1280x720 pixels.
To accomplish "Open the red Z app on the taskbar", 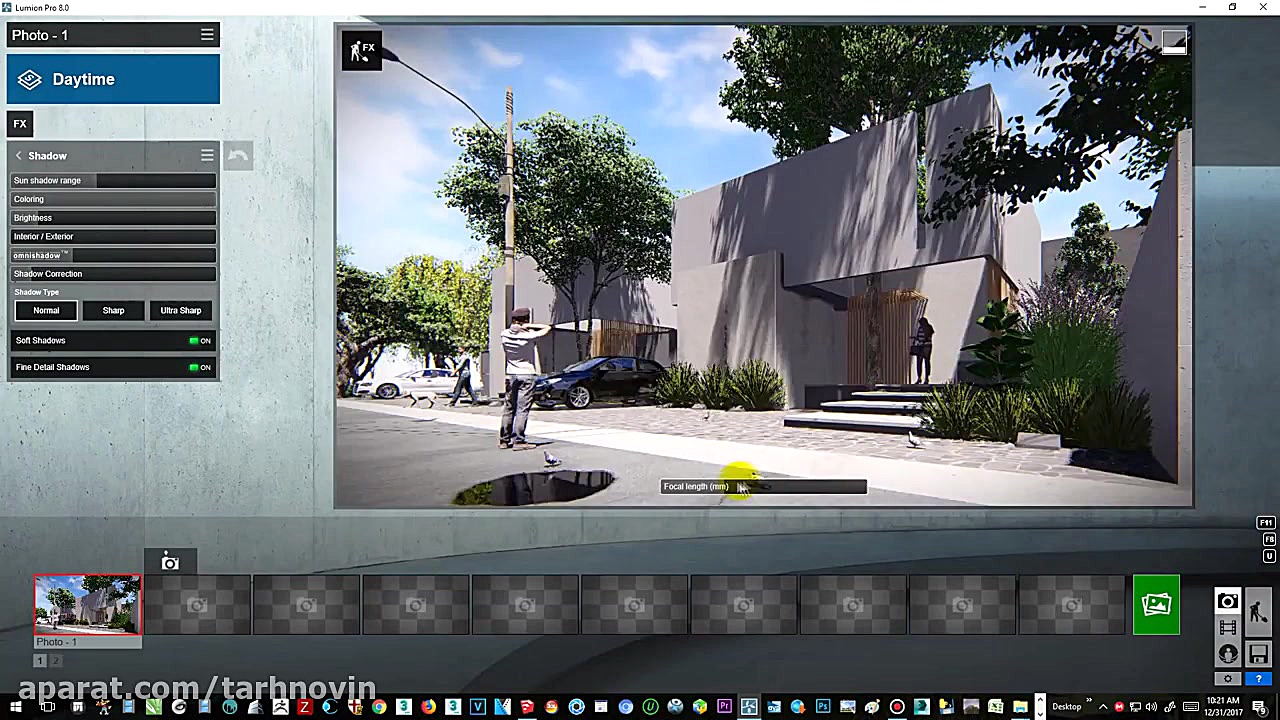I will tap(304, 707).
